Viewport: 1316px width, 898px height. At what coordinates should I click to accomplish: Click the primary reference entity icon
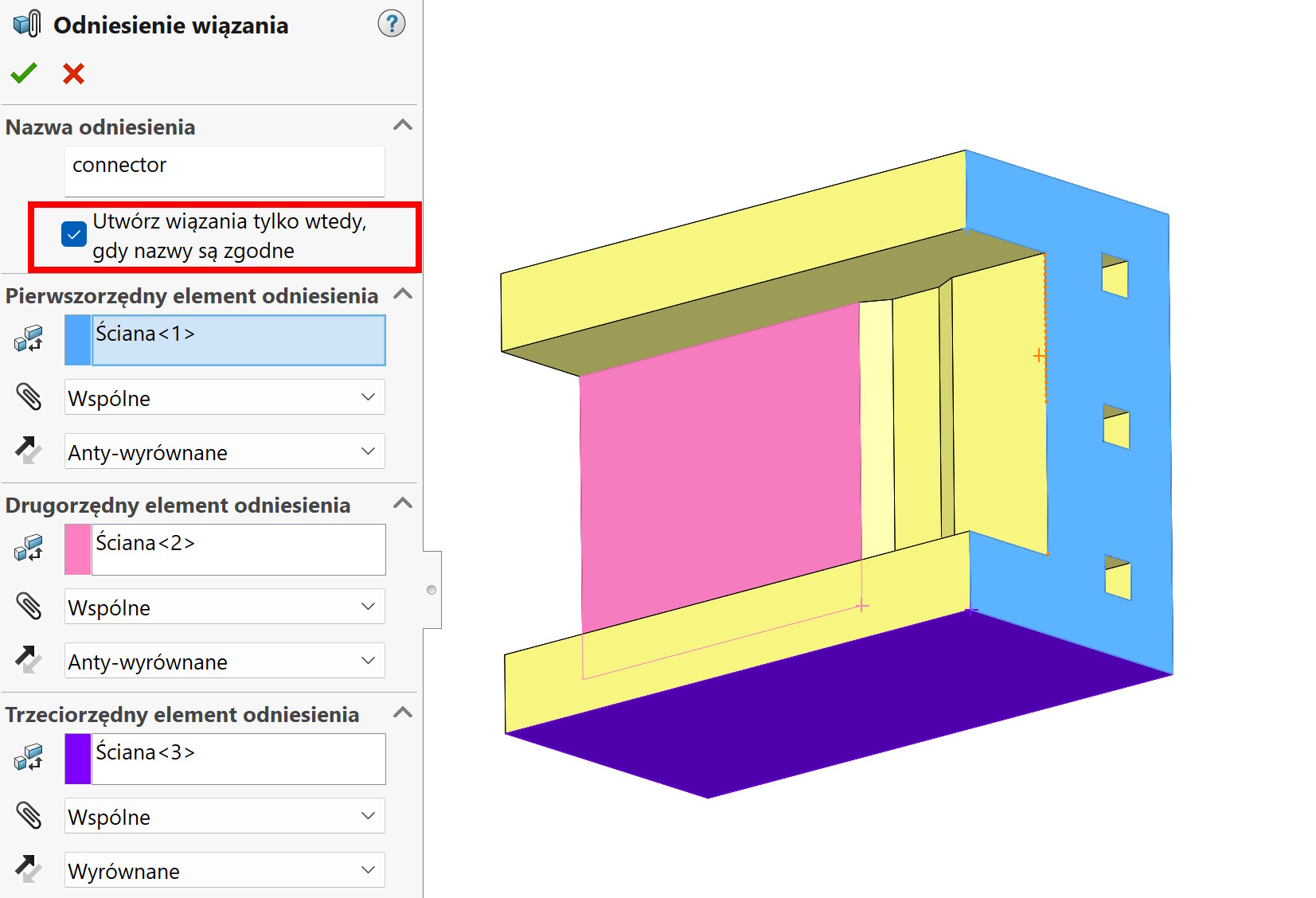(x=29, y=339)
